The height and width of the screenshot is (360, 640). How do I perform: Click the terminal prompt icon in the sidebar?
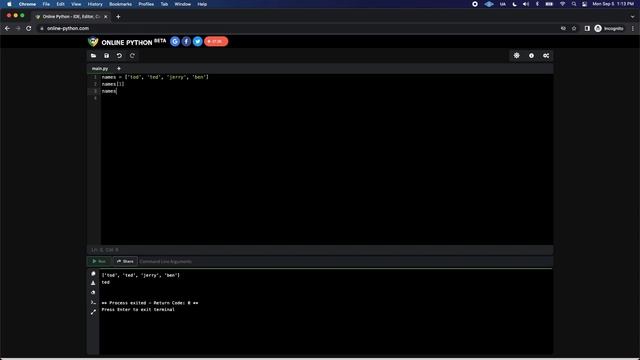[x=93, y=302]
